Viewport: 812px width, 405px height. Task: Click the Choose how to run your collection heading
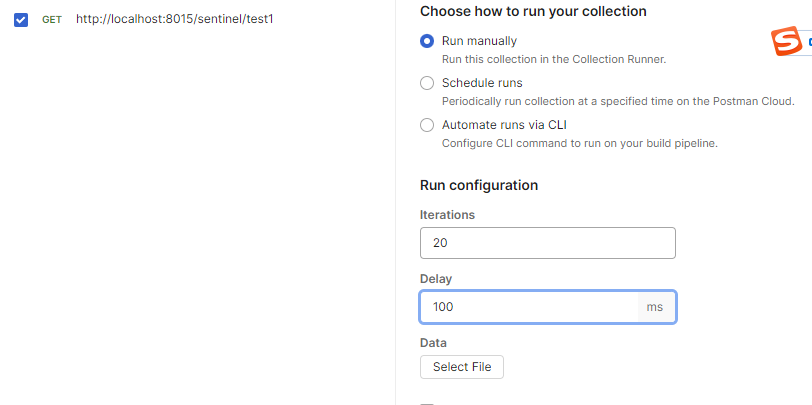(x=533, y=11)
